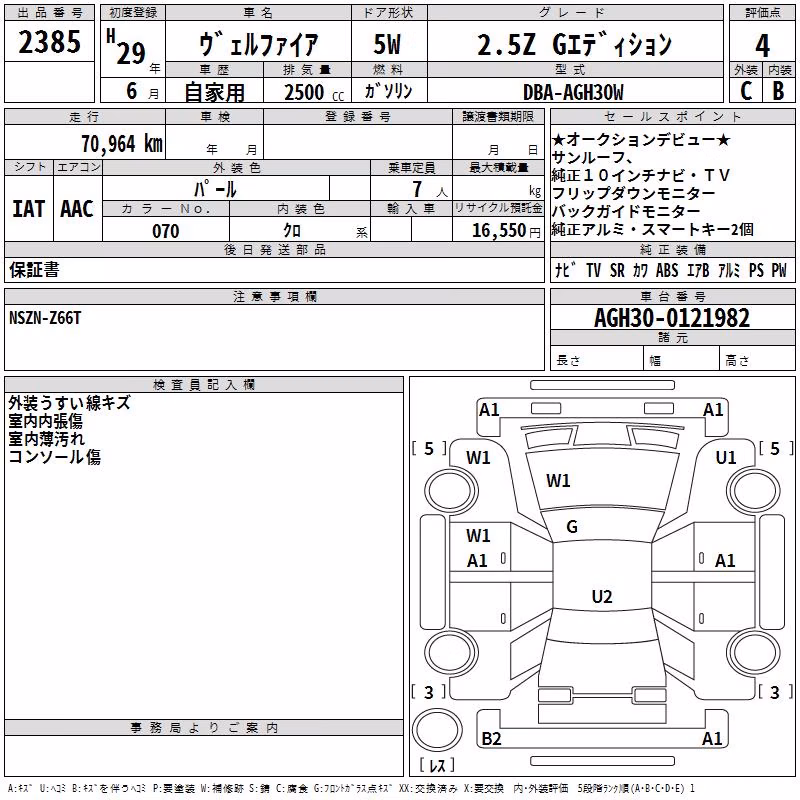Click the B2 mark on the rear bumper
This screenshot has height=800, width=800.
pyautogui.click(x=491, y=738)
